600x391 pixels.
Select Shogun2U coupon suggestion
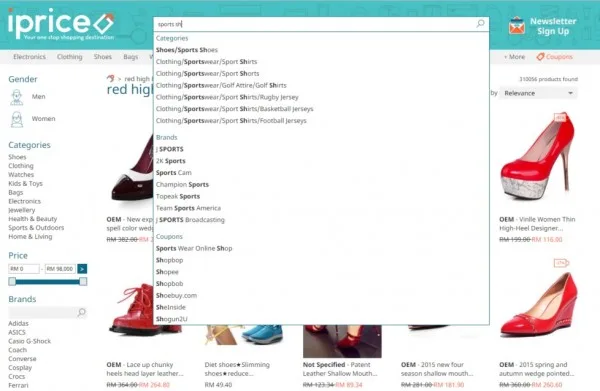tap(172, 319)
